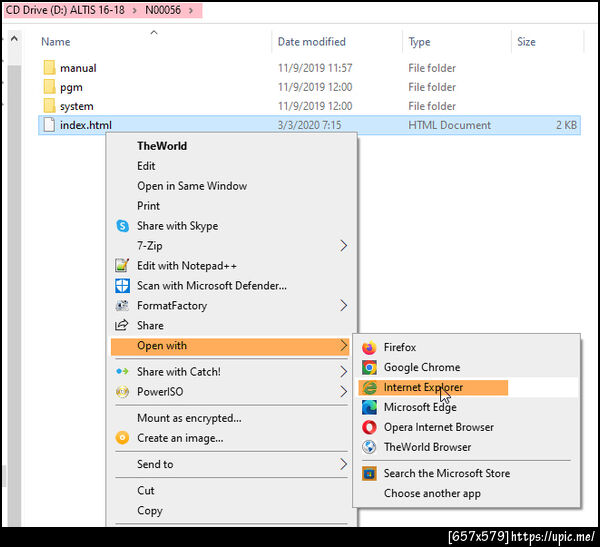The width and height of the screenshot is (600, 547).
Task: Sort by Type column header
Action: pos(419,42)
